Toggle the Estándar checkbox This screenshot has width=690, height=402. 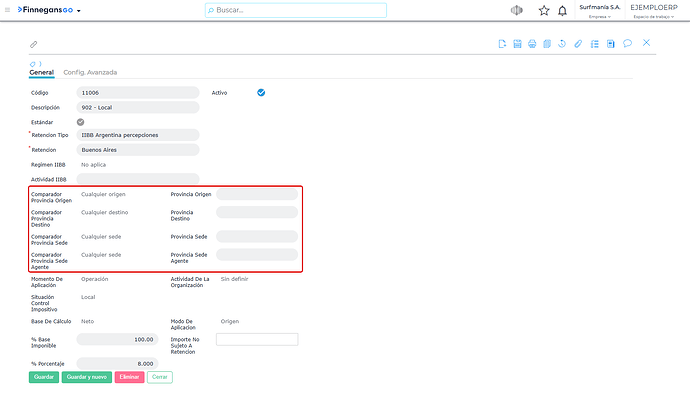81,122
